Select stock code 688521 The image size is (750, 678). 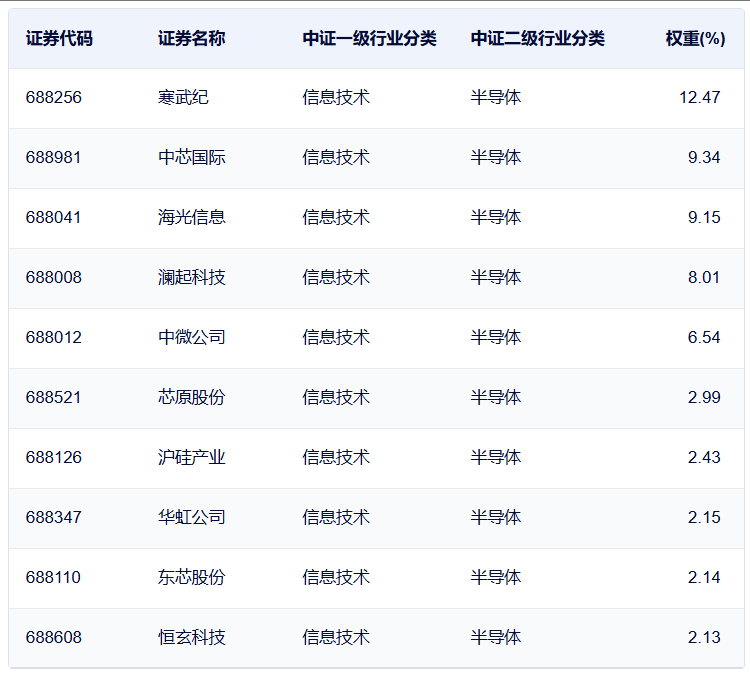(x=53, y=398)
